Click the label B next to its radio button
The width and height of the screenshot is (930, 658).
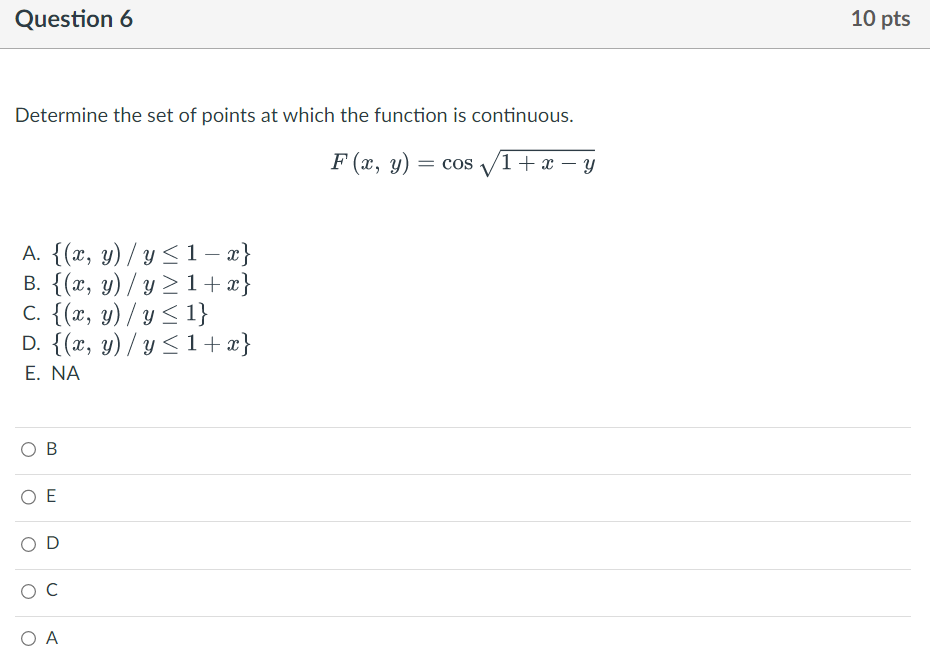pyautogui.click(x=49, y=449)
